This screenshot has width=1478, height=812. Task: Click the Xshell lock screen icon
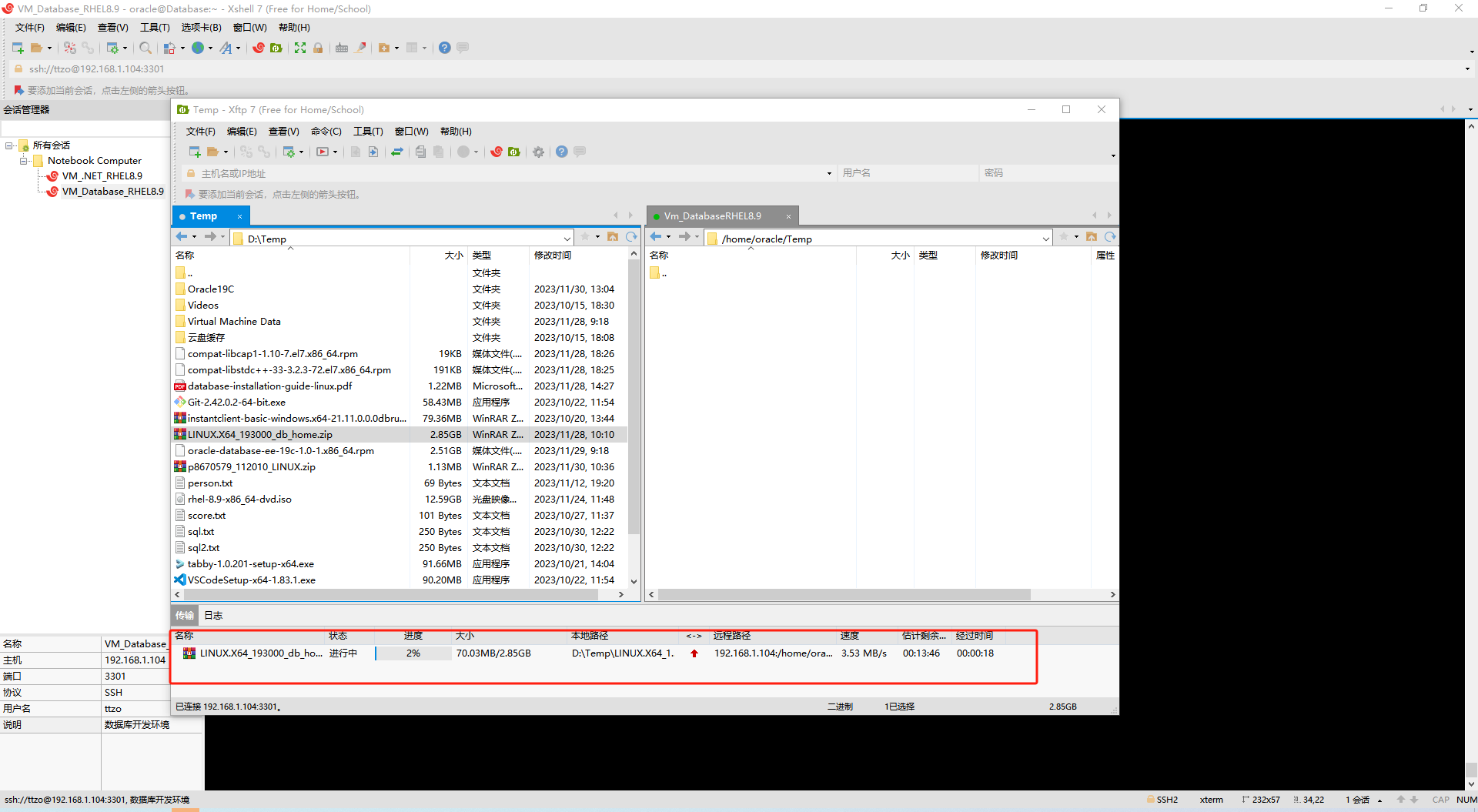(318, 48)
